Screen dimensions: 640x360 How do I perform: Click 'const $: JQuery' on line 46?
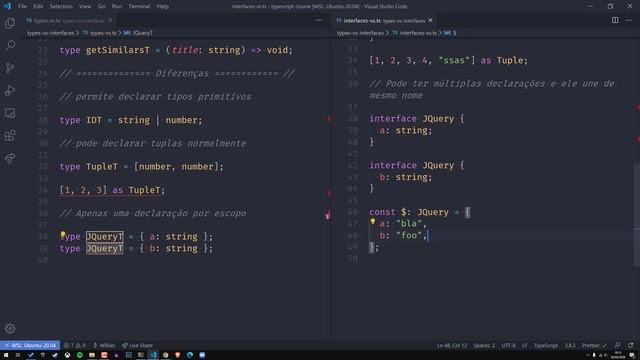(409, 212)
